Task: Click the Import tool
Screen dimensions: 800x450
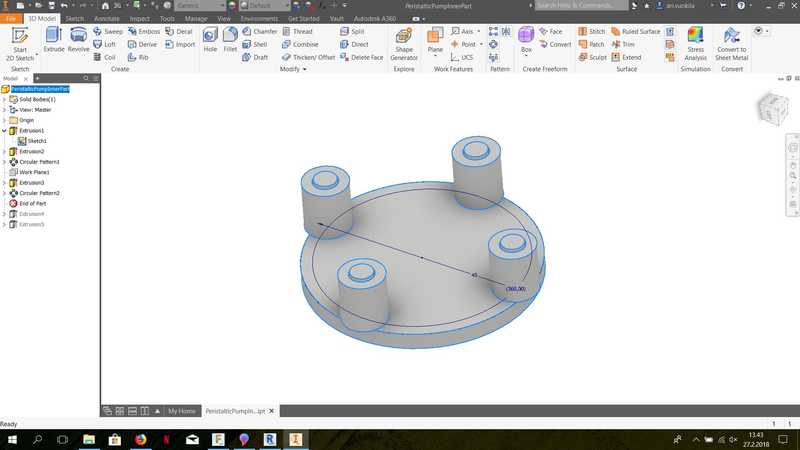Action: click(x=180, y=44)
